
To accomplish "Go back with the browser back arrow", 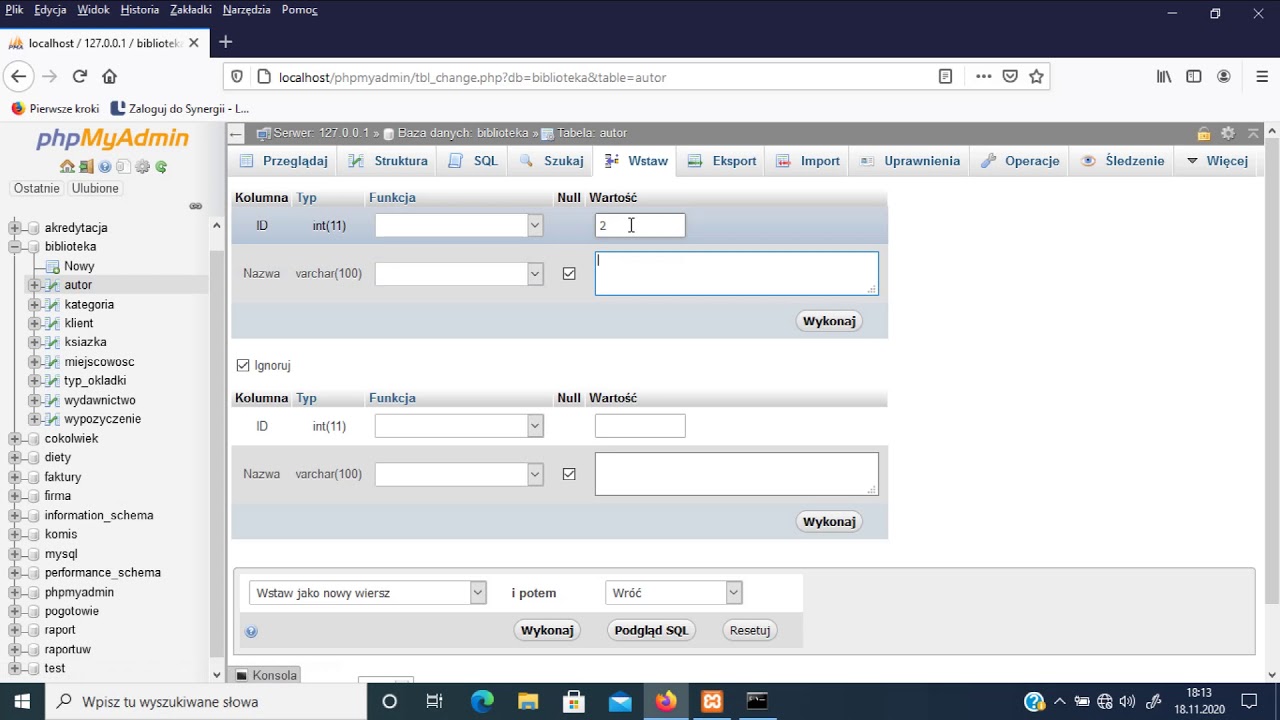I will [x=18, y=76].
